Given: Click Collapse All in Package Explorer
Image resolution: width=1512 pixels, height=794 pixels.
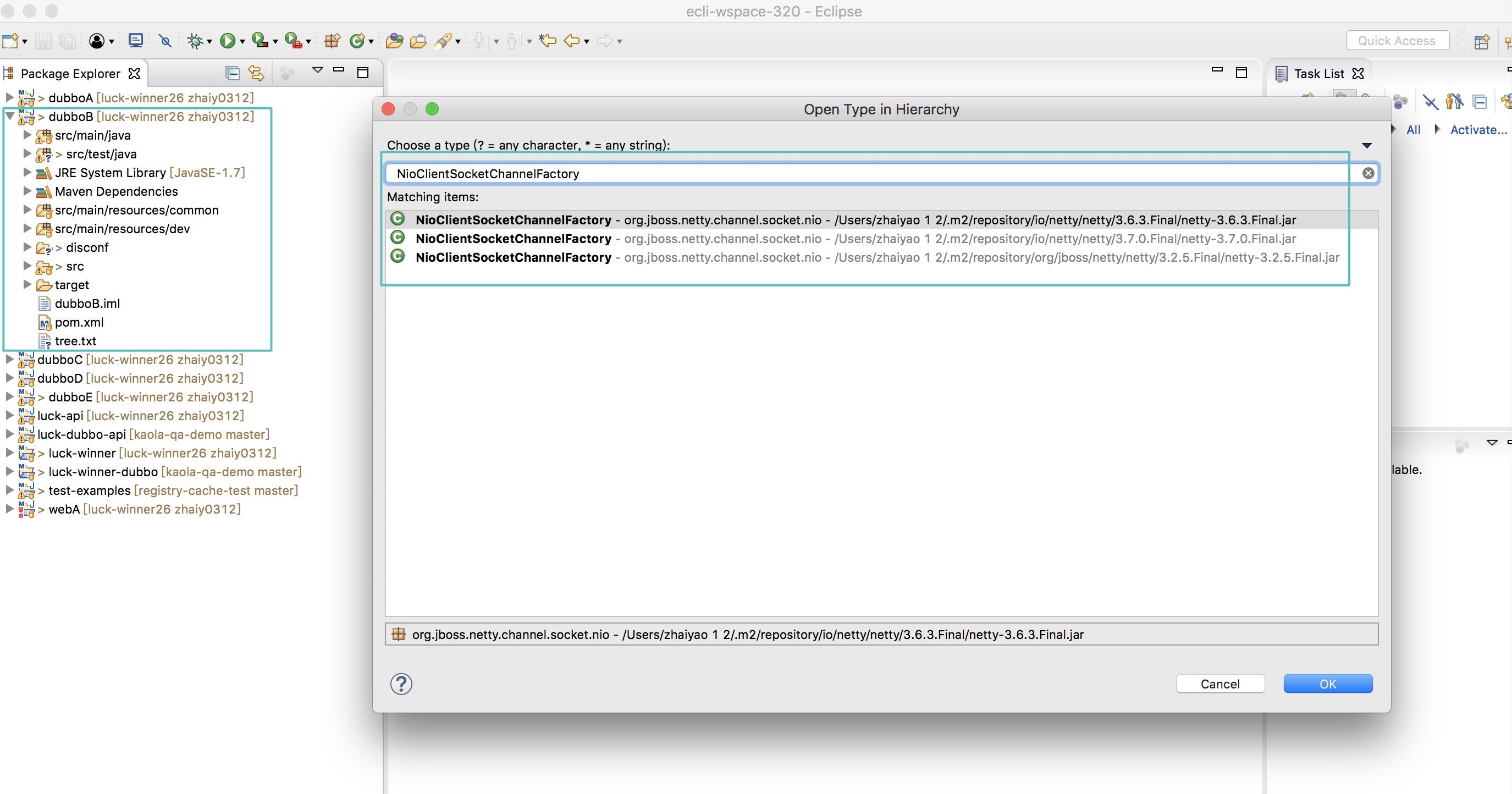Looking at the screenshot, I should coord(233,73).
